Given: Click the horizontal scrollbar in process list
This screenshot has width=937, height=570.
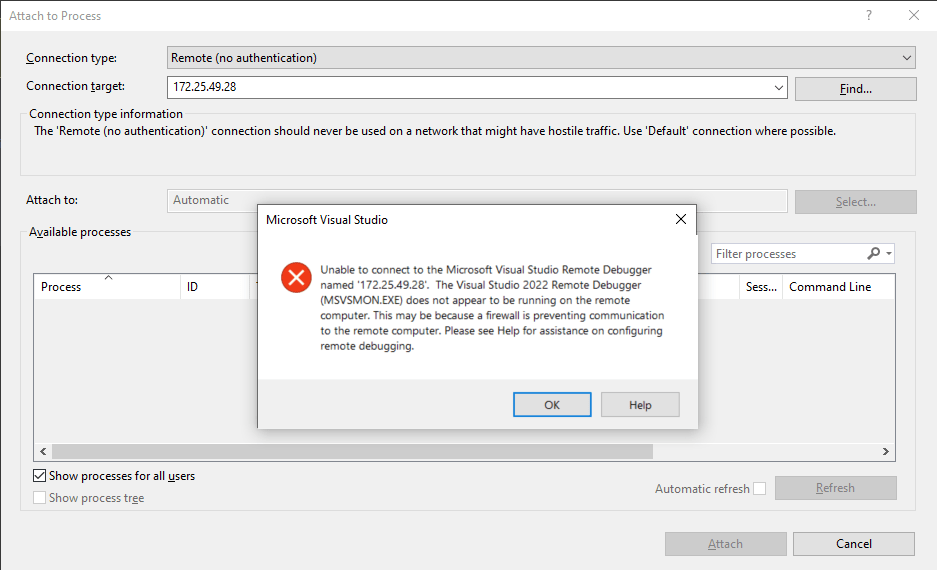Looking at the screenshot, I should pyautogui.click(x=350, y=452).
